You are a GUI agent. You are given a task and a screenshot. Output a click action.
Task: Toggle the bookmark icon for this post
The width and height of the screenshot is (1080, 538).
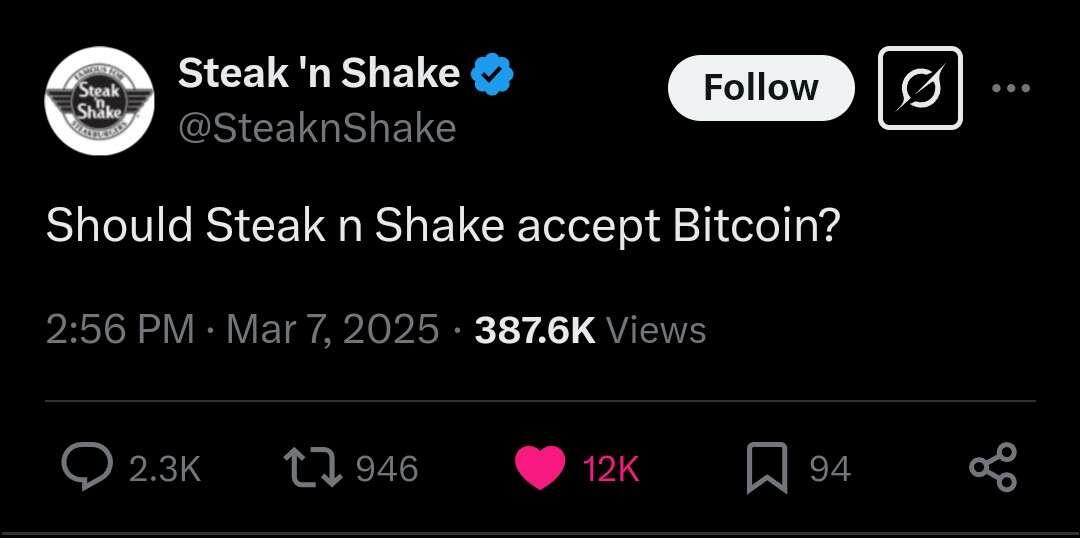pyautogui.click(x=767, y=468)
